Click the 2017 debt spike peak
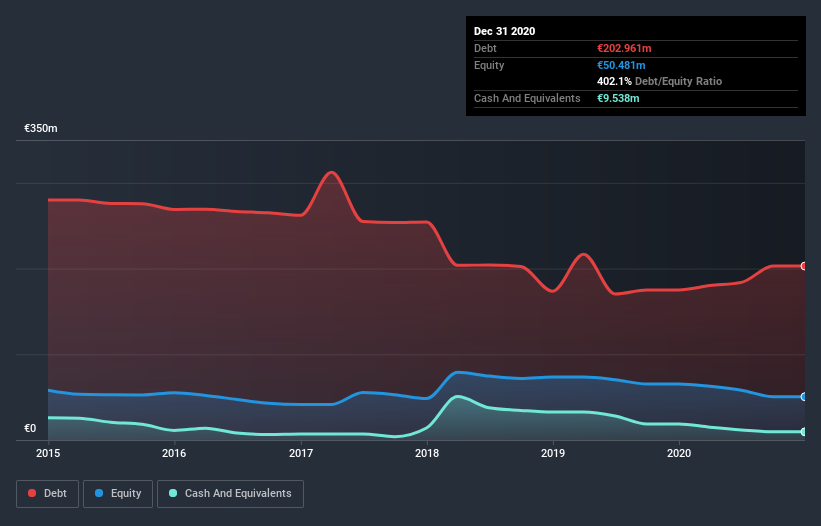 tap(331, 172)
